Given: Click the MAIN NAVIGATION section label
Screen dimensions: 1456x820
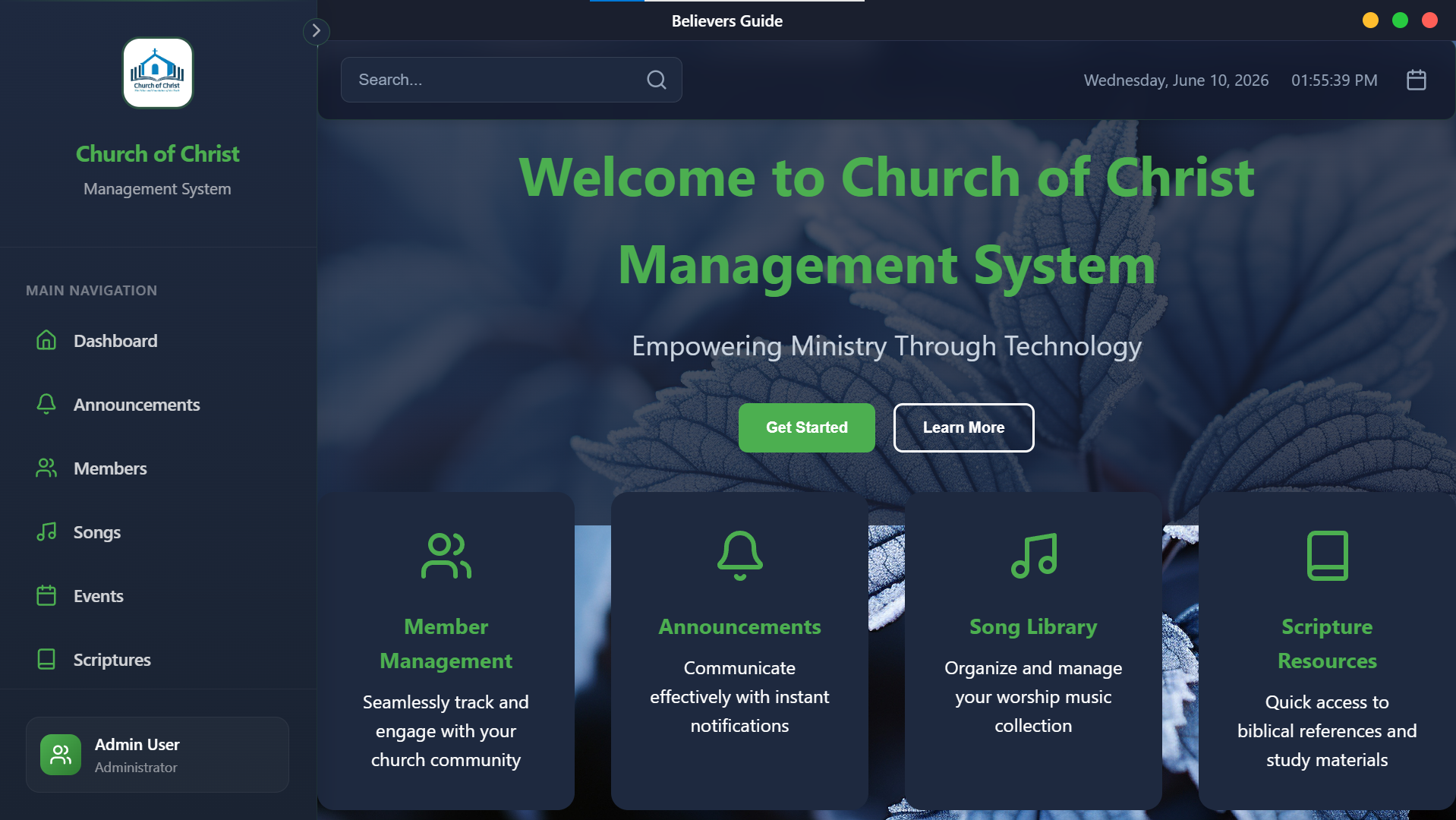Looking at the screenshot, I should [x=92, y=290].
